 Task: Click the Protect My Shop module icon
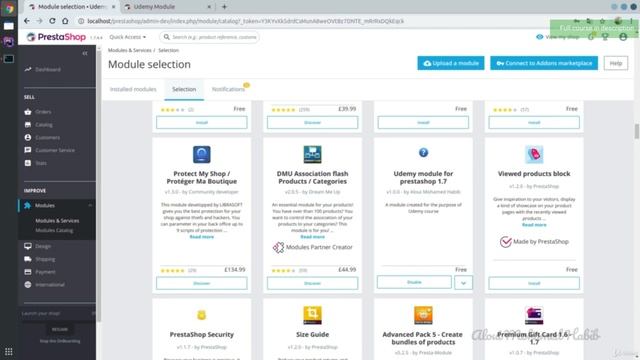click(x=202, y=155)
